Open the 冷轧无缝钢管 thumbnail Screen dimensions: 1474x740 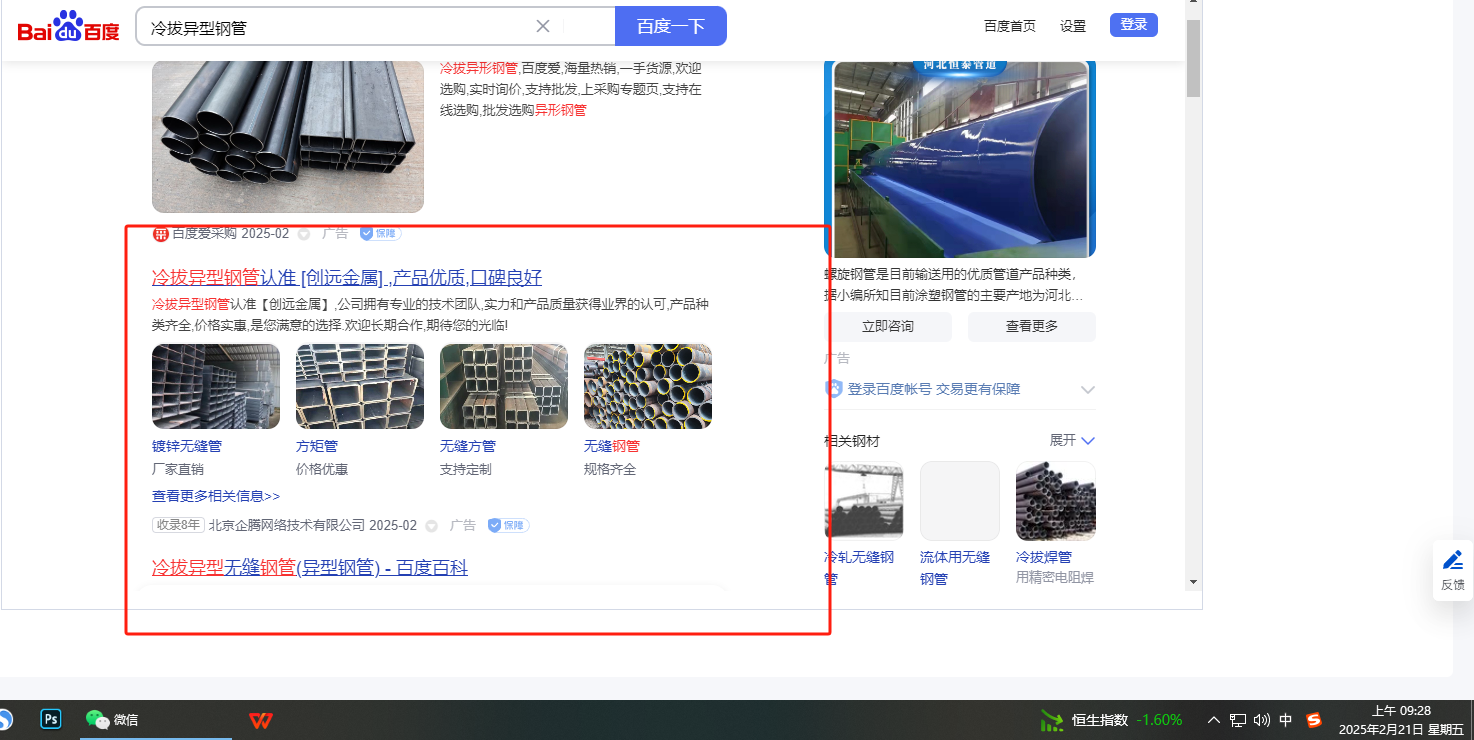coord(864,501)
